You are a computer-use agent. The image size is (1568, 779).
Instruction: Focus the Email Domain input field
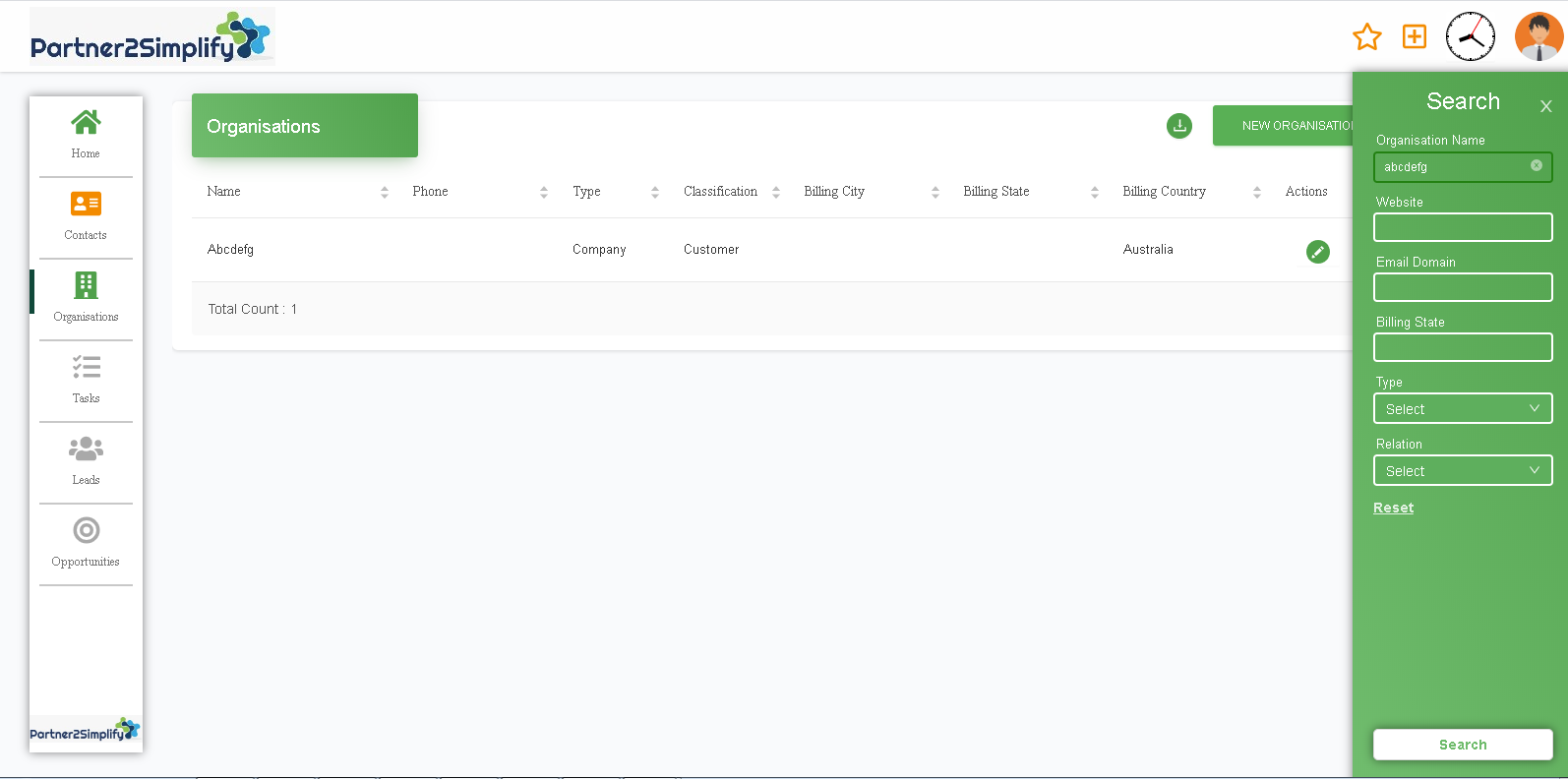[x=1462, y=287]
